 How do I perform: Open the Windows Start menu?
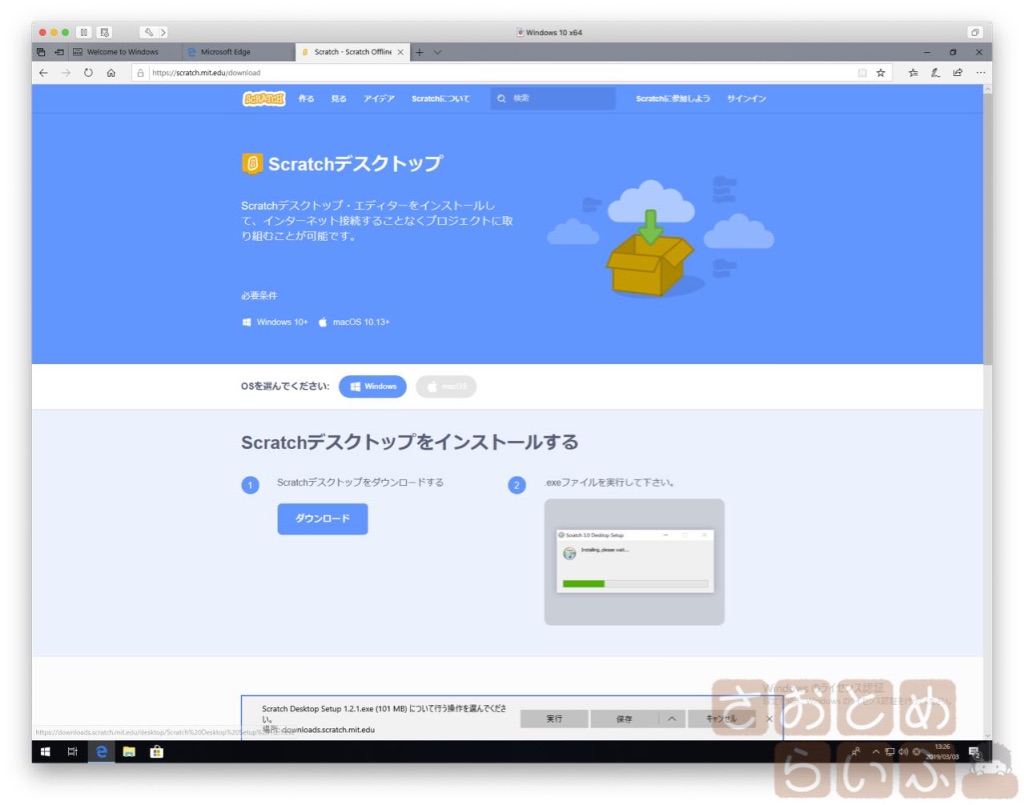(46, 751)
